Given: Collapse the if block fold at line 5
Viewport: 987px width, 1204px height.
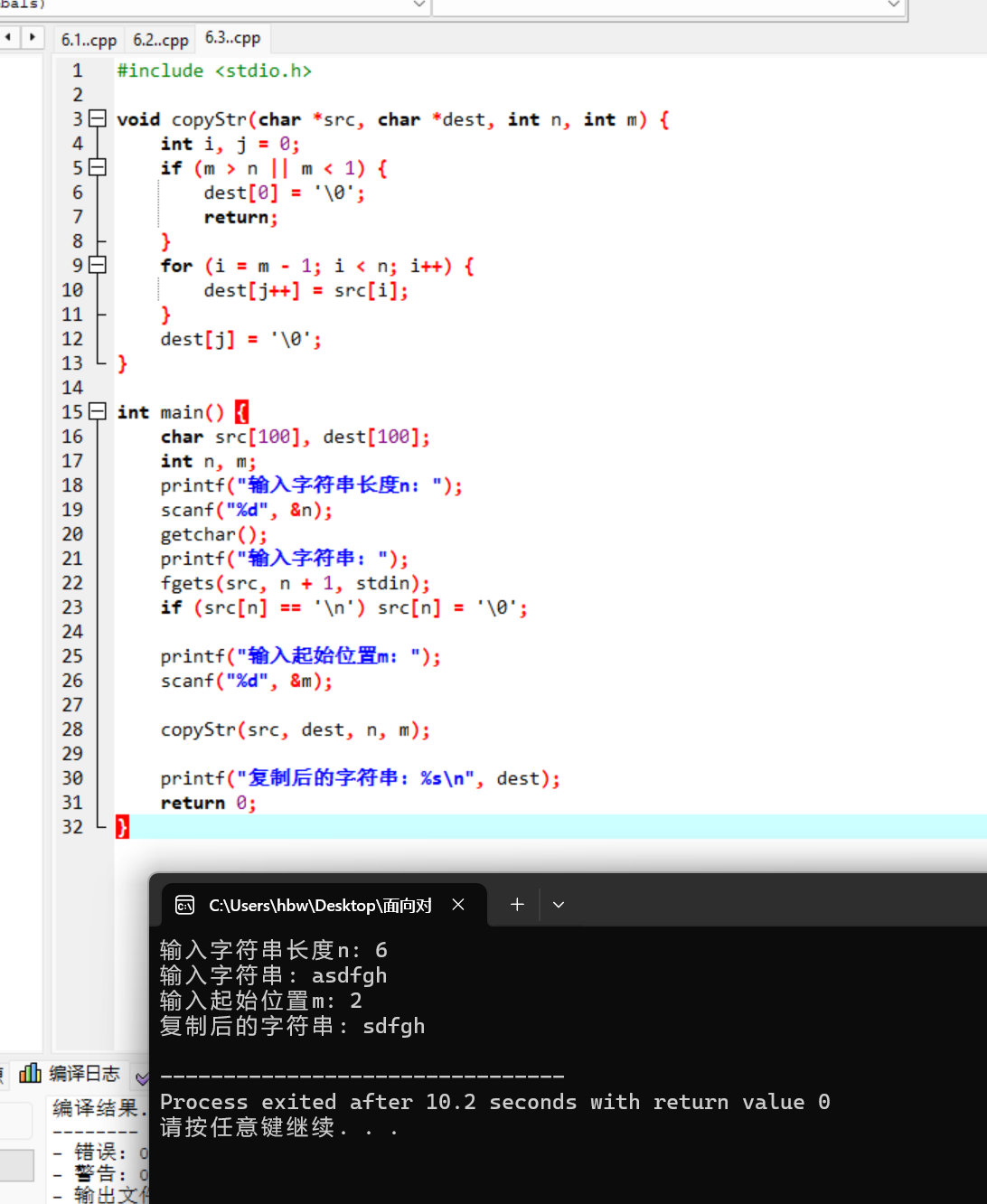Looking at the screenshot, I should [98, 167].
